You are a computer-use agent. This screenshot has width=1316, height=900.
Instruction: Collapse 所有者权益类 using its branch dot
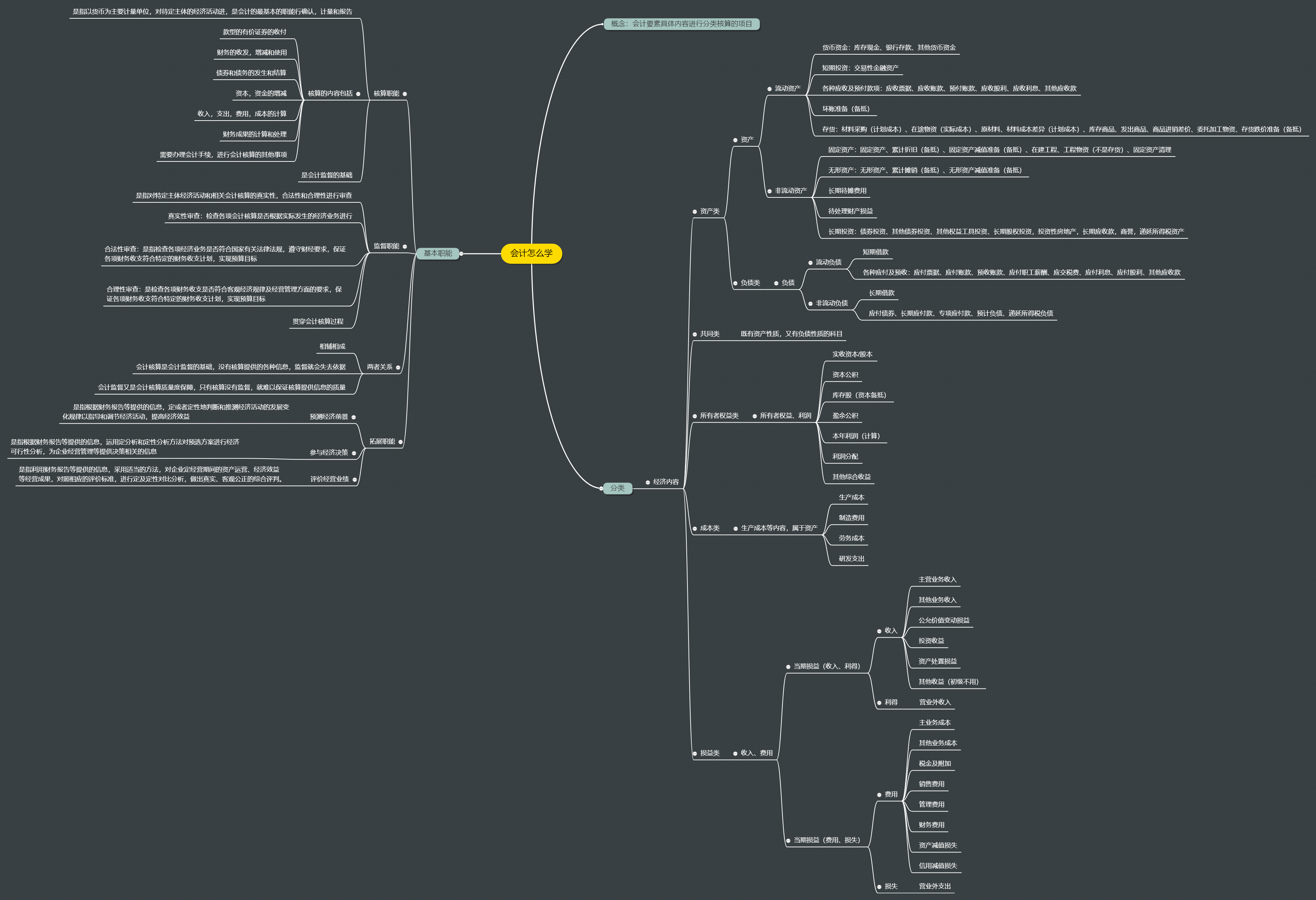pos(695,416)
